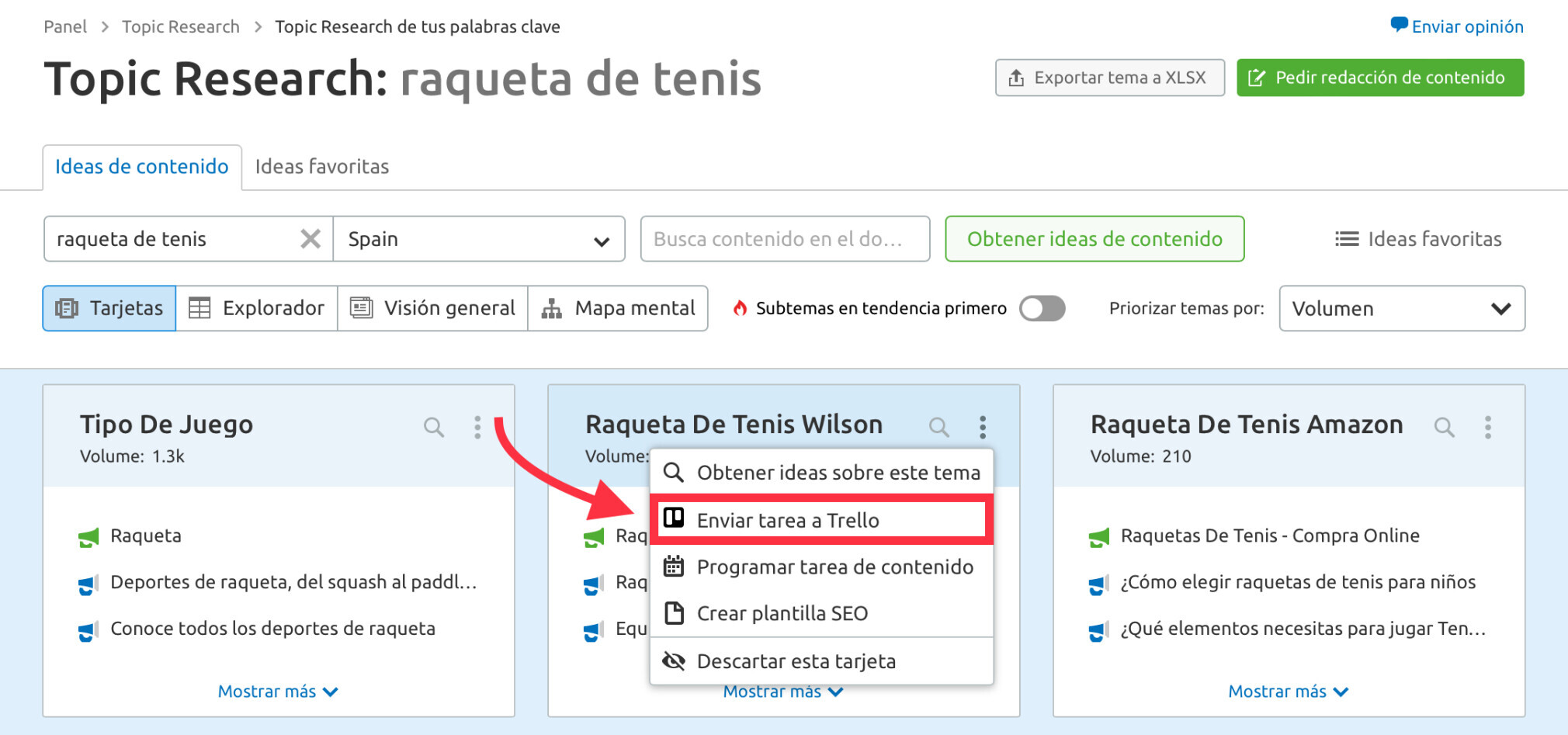1568x735 pixels.
Task: Select Descartar esta tarjeta menu item
Action: tap(821, 661)
